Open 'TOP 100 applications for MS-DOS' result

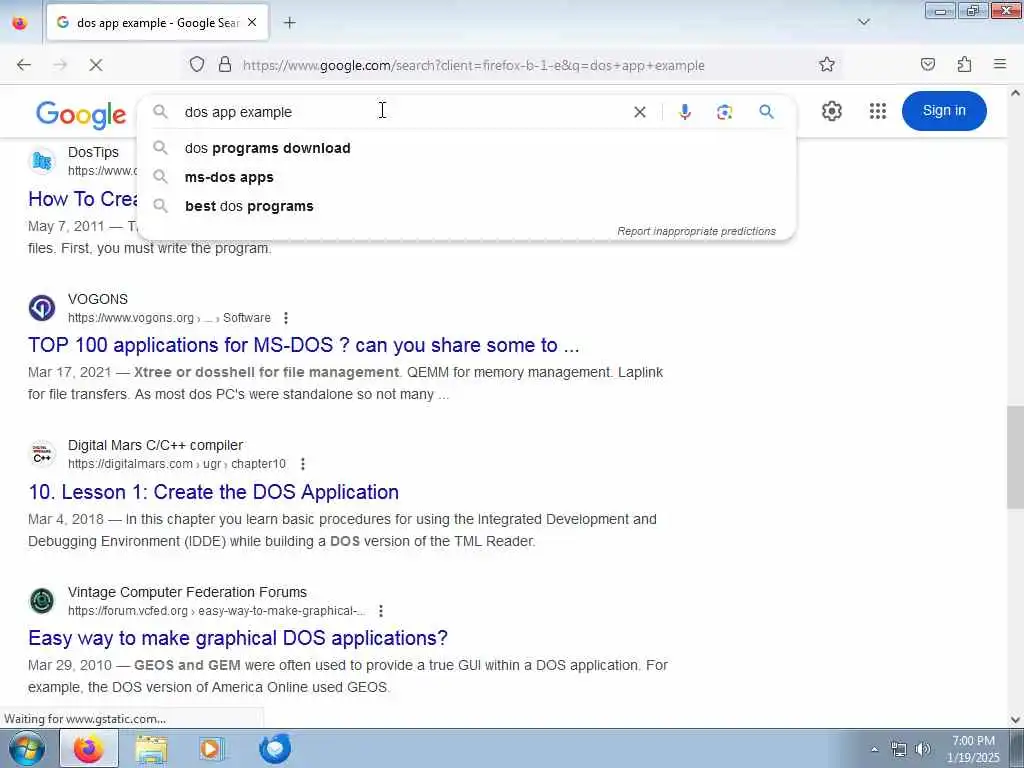[304, 345]
